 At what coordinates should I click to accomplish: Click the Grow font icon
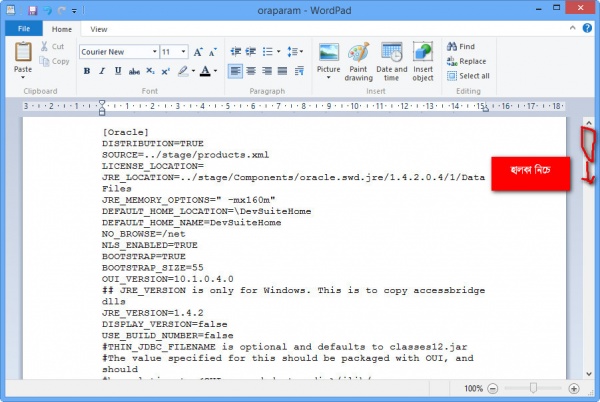(198, 52)
